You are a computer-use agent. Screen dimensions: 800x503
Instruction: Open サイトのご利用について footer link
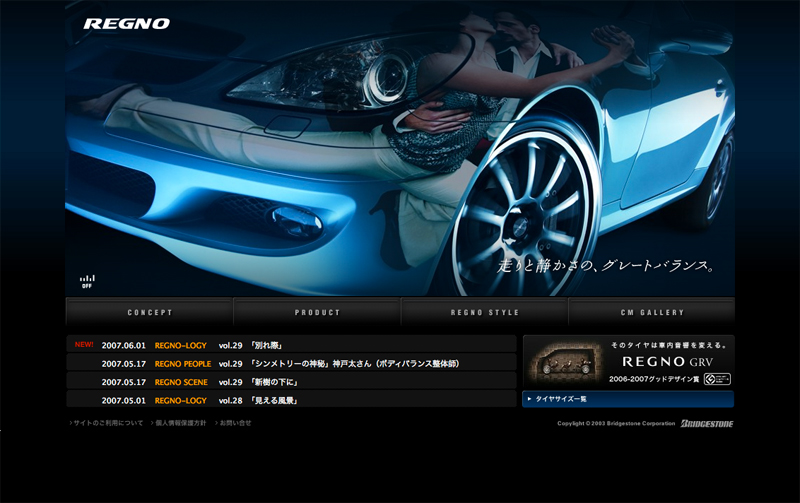108,423
